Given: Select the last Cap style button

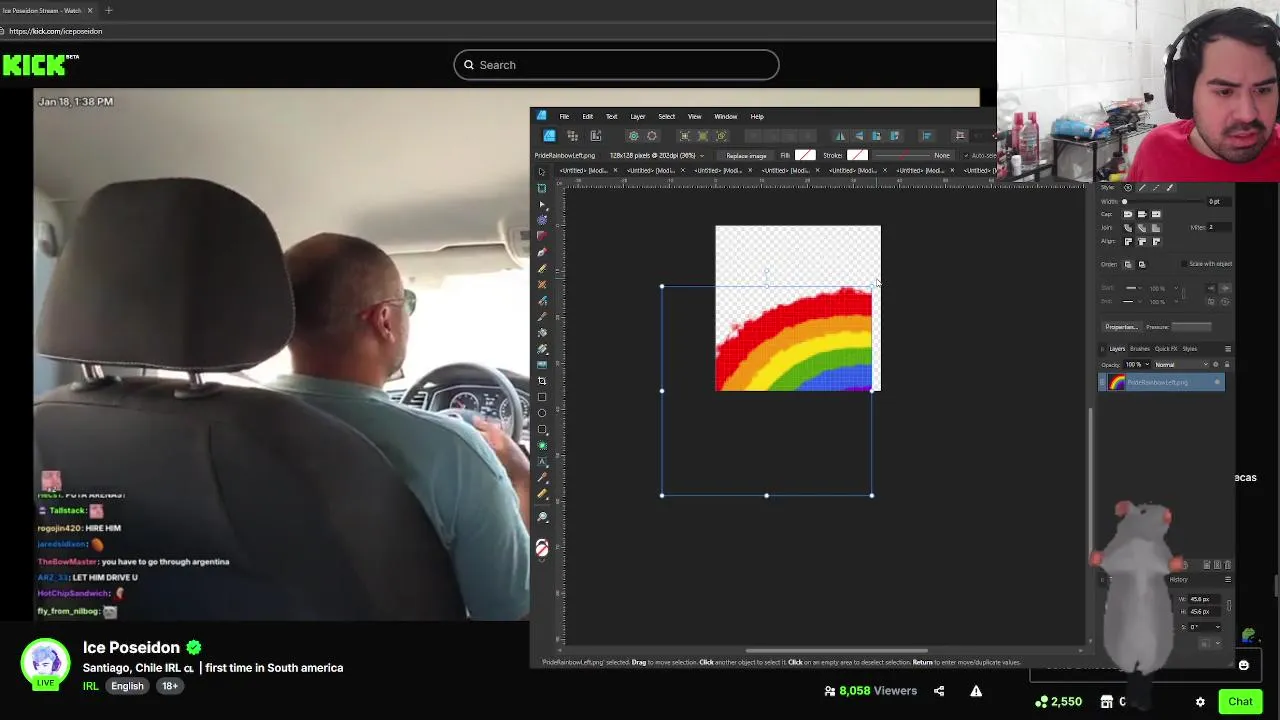Looking at the screenshot, I should pos(1156,214).
